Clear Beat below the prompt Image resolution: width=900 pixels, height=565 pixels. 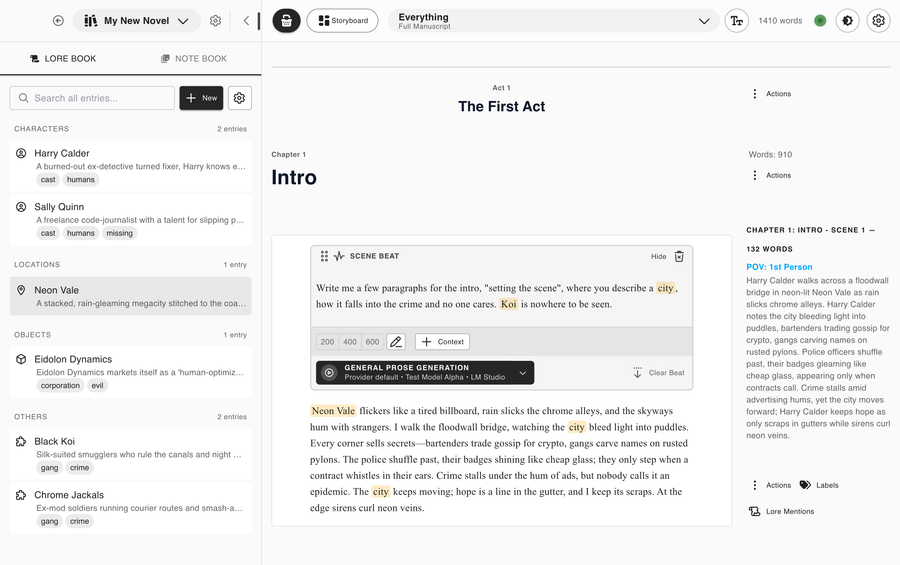[x=659, y=373]
